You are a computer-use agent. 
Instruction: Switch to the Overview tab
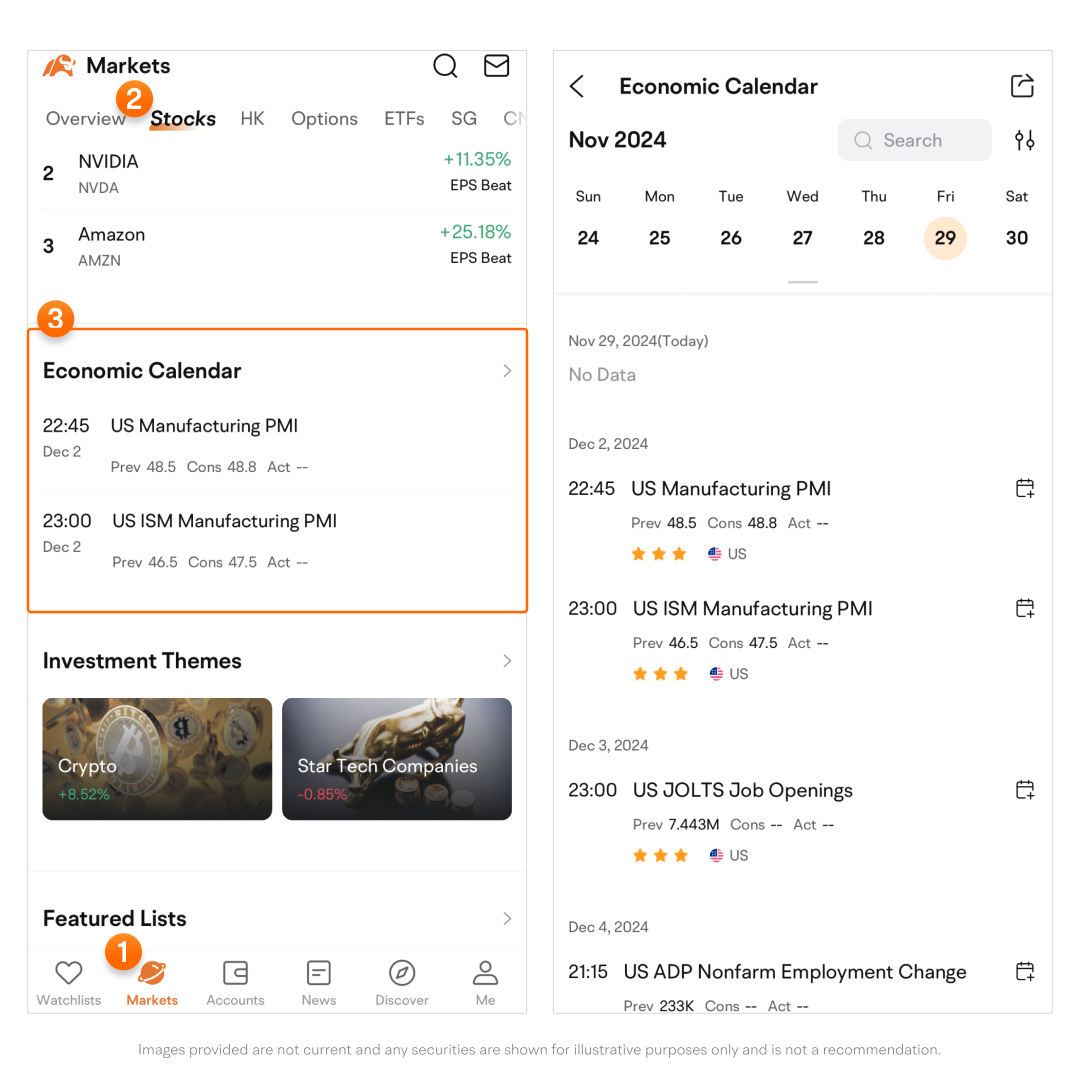click(x=85, y=119)
